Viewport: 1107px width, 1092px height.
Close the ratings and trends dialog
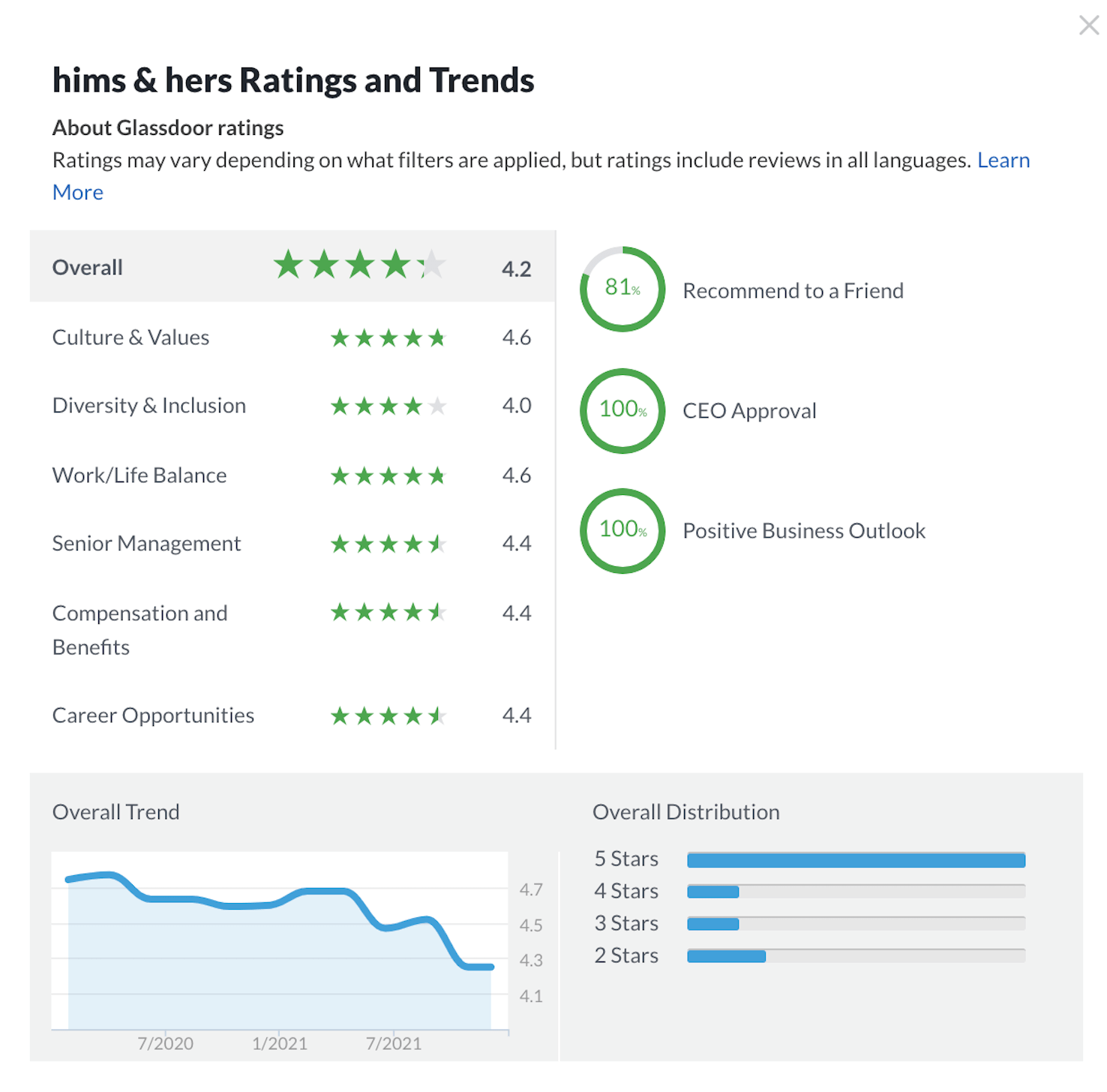(1088, 25)
